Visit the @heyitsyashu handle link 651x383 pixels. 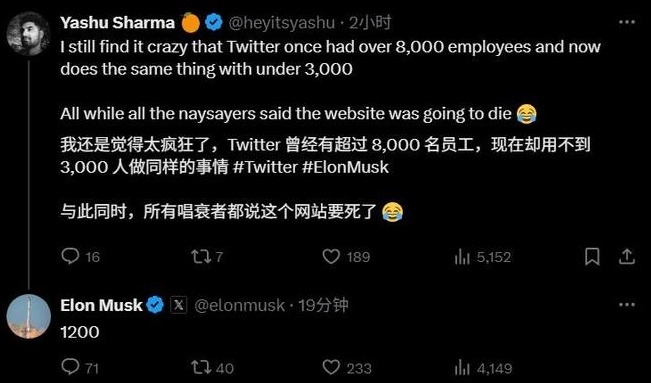(x=281, y=22)
